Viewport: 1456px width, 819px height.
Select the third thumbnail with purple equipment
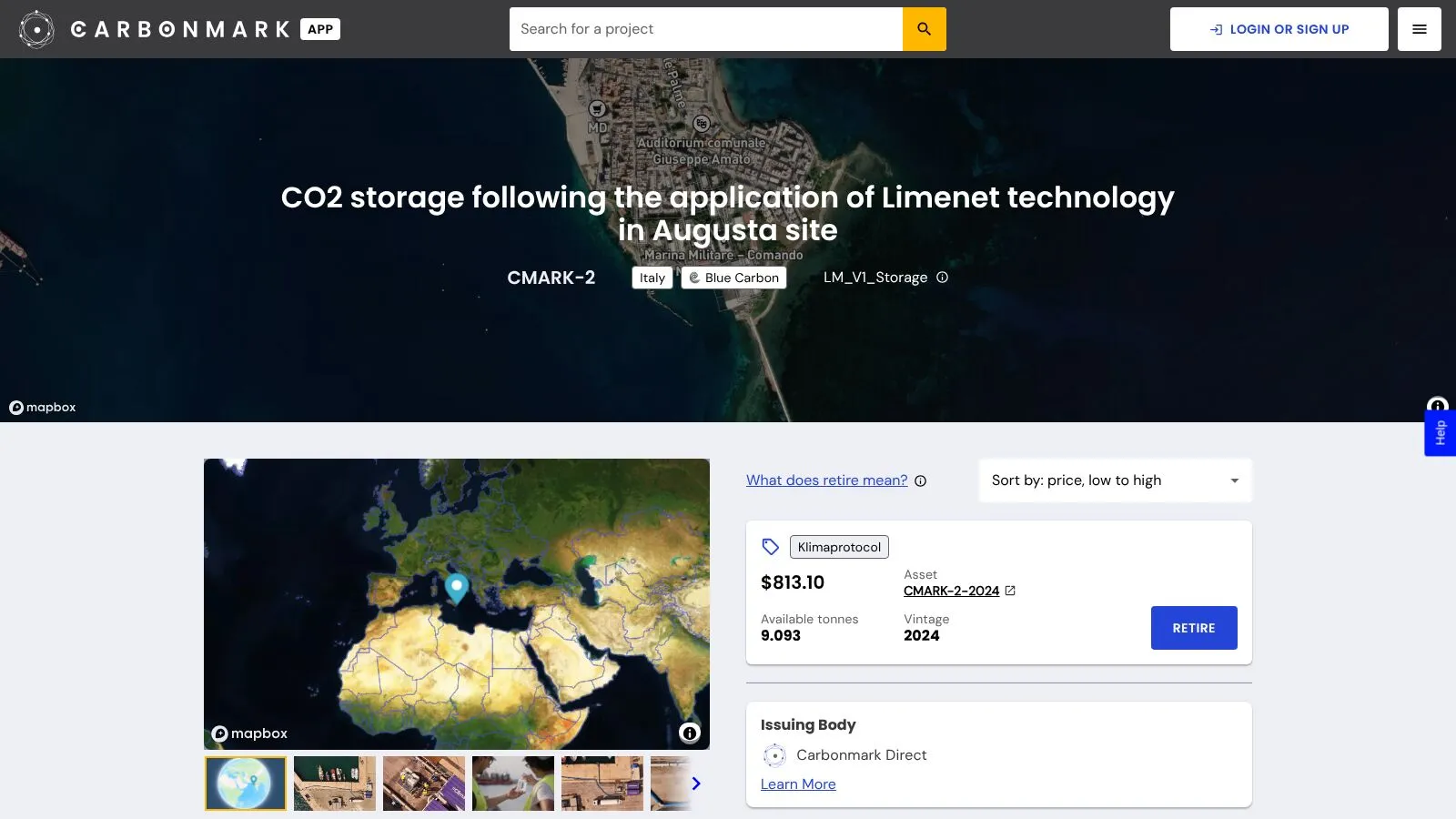click(x=424, y=784)
